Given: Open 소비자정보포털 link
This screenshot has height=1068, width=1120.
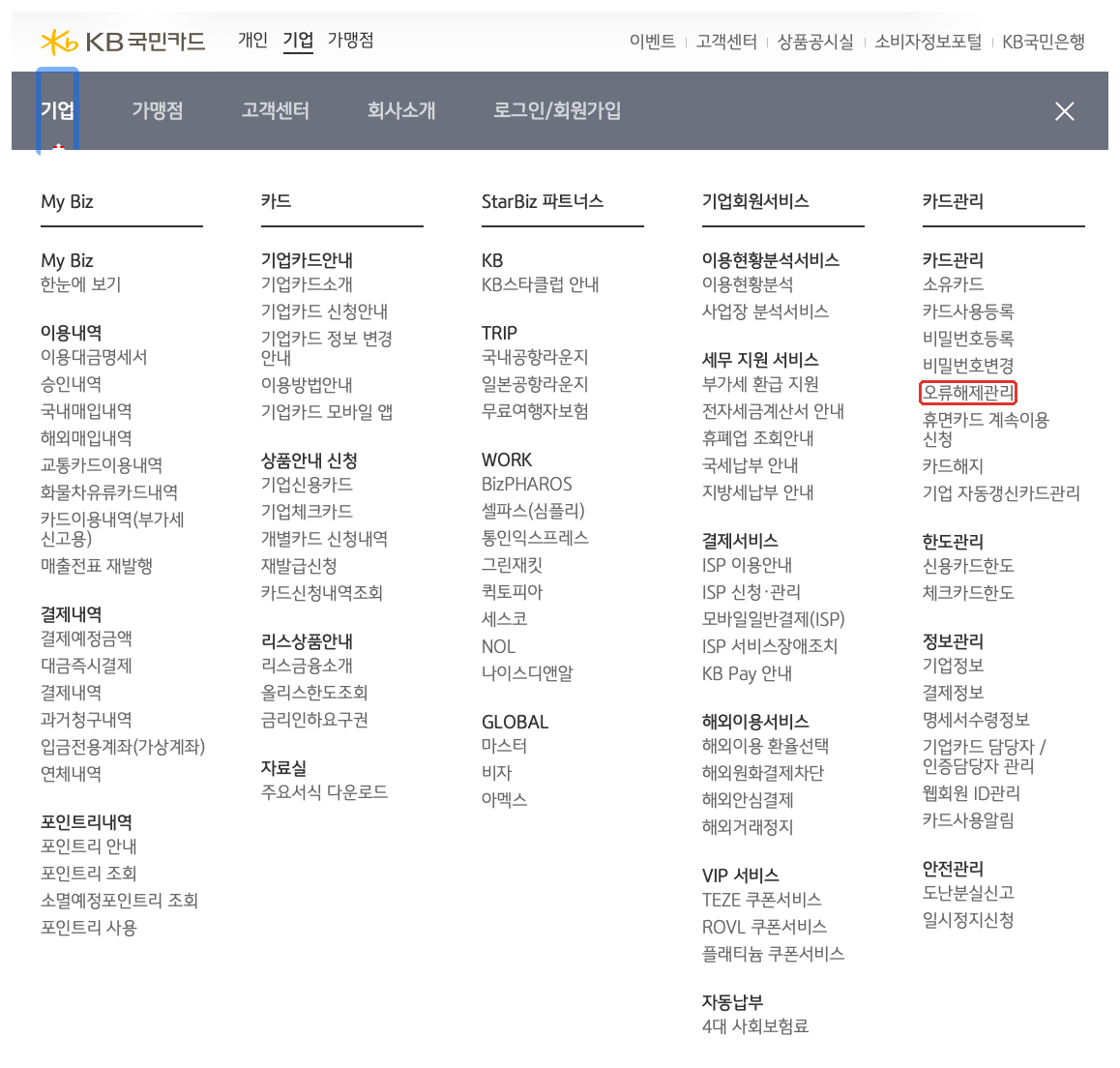Looking at the screenshot, I should [x=928, y=43].
